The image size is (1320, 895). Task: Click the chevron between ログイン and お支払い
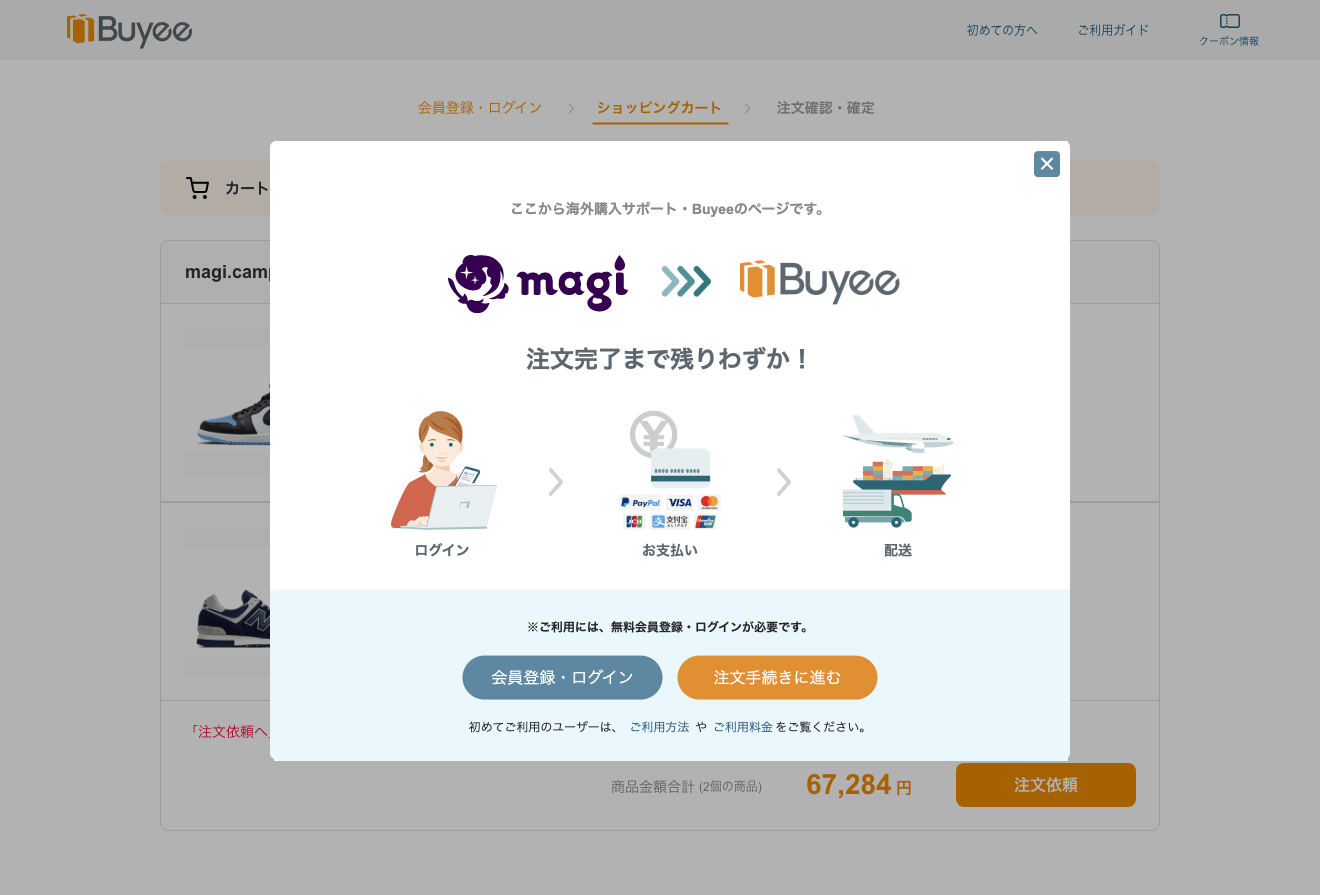(556, 482)
